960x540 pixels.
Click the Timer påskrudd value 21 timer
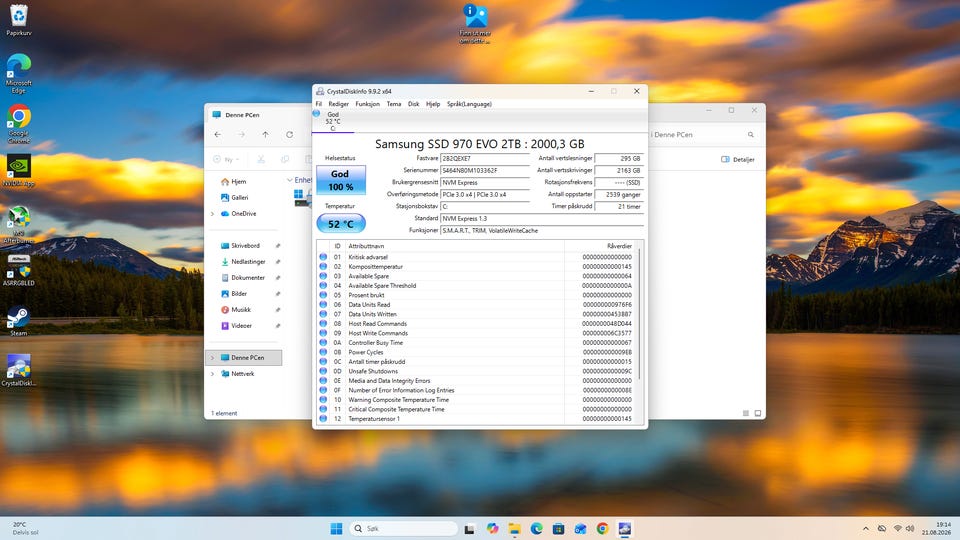click(618, 206)
